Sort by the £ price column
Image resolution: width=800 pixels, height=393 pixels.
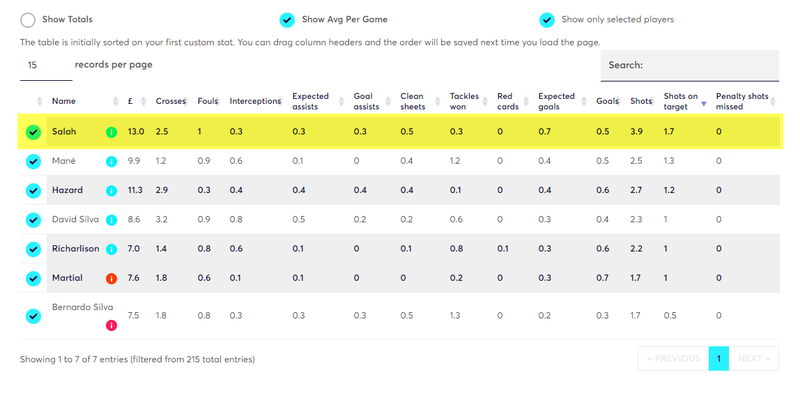tap(131, 101)
